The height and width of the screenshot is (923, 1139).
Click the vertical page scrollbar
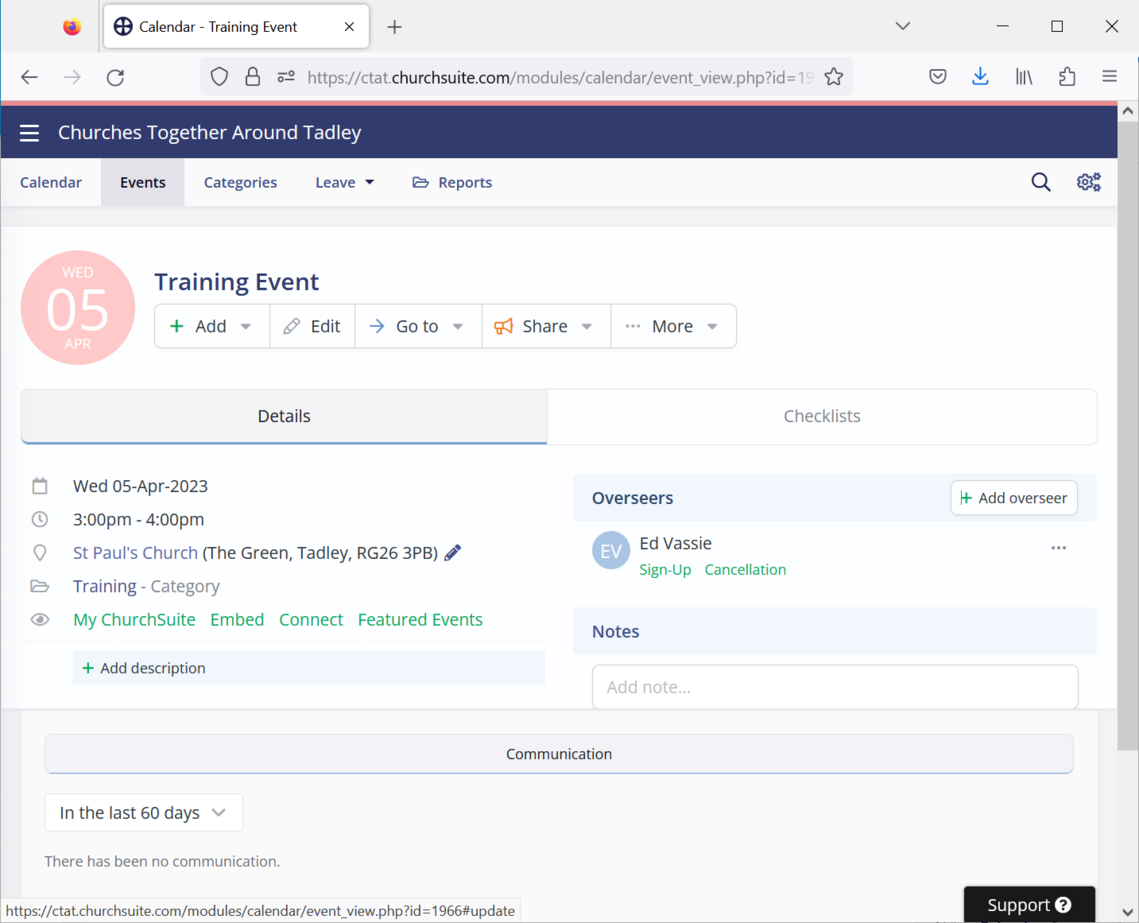(x=1127, y=436)
